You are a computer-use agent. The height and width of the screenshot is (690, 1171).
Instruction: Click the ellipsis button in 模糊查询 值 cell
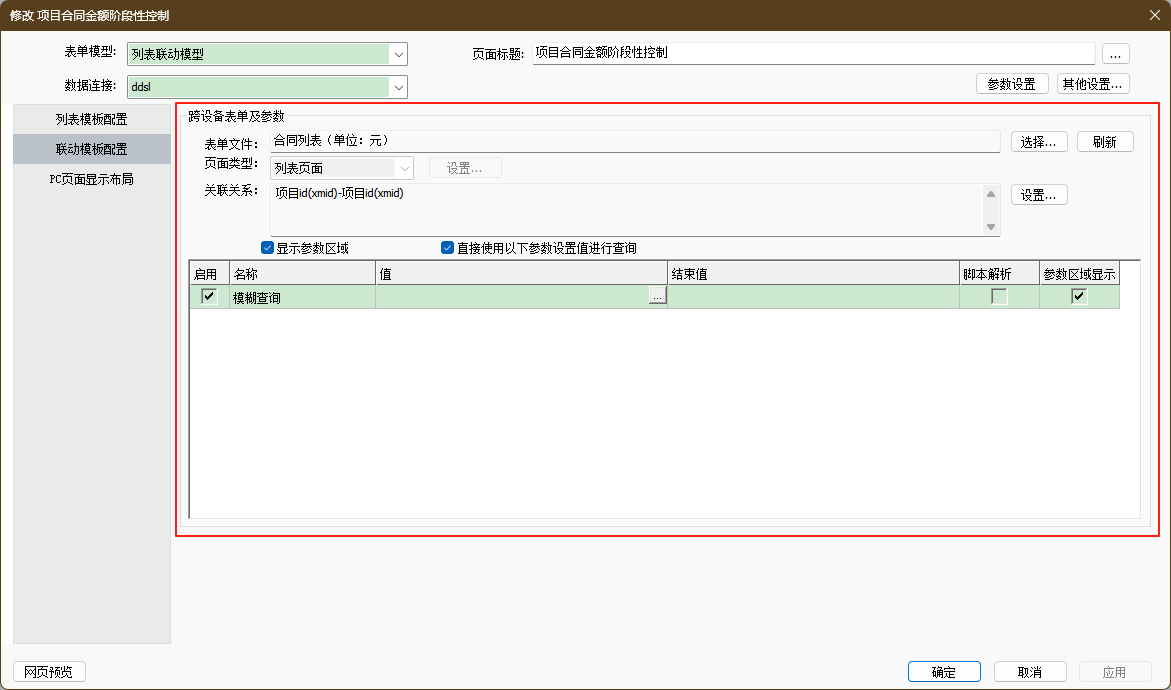click(657, 296)
